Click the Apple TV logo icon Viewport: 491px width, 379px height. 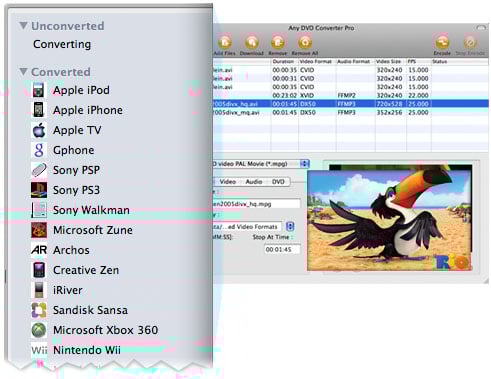tap(39, 130)
